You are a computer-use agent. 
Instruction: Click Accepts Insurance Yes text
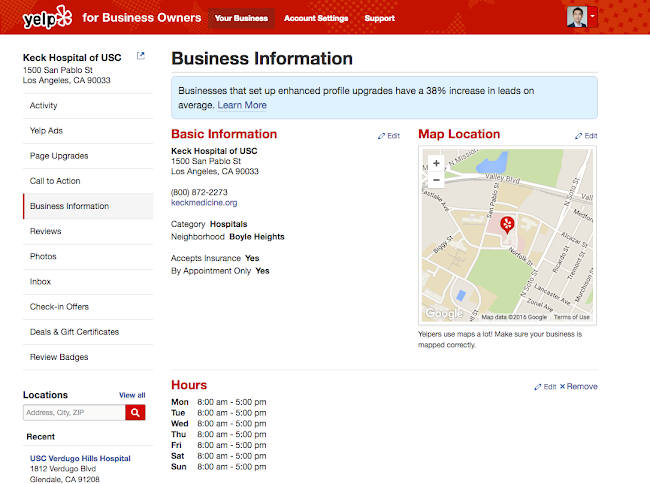(x=215, y=258)
